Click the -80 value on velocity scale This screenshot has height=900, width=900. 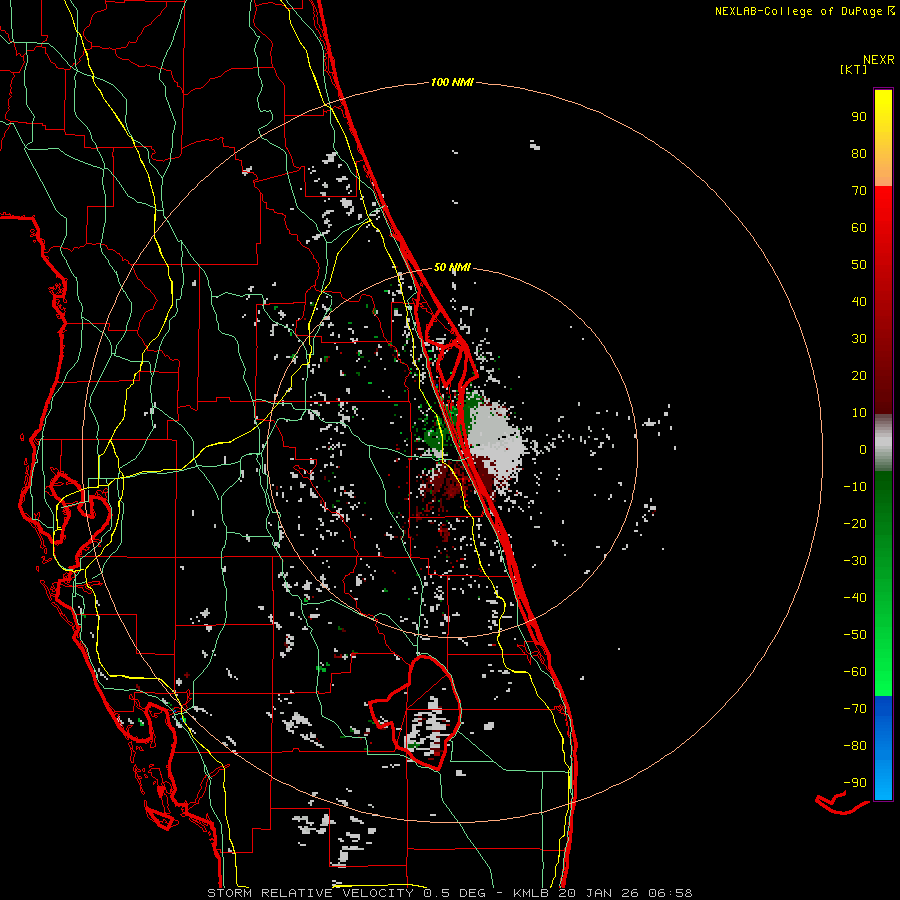pyautogui.click(x=855, y=746)
